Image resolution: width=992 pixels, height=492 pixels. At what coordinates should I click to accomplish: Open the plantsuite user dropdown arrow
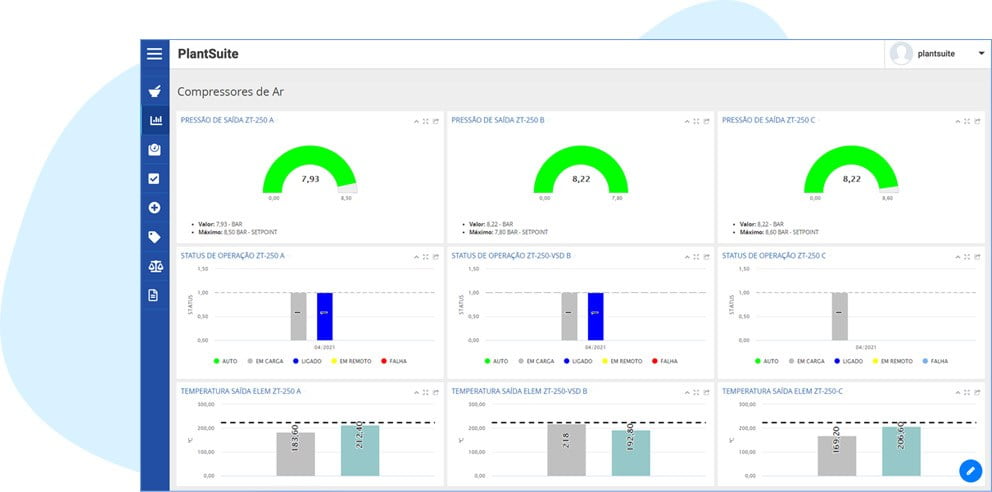pos(981,54)
